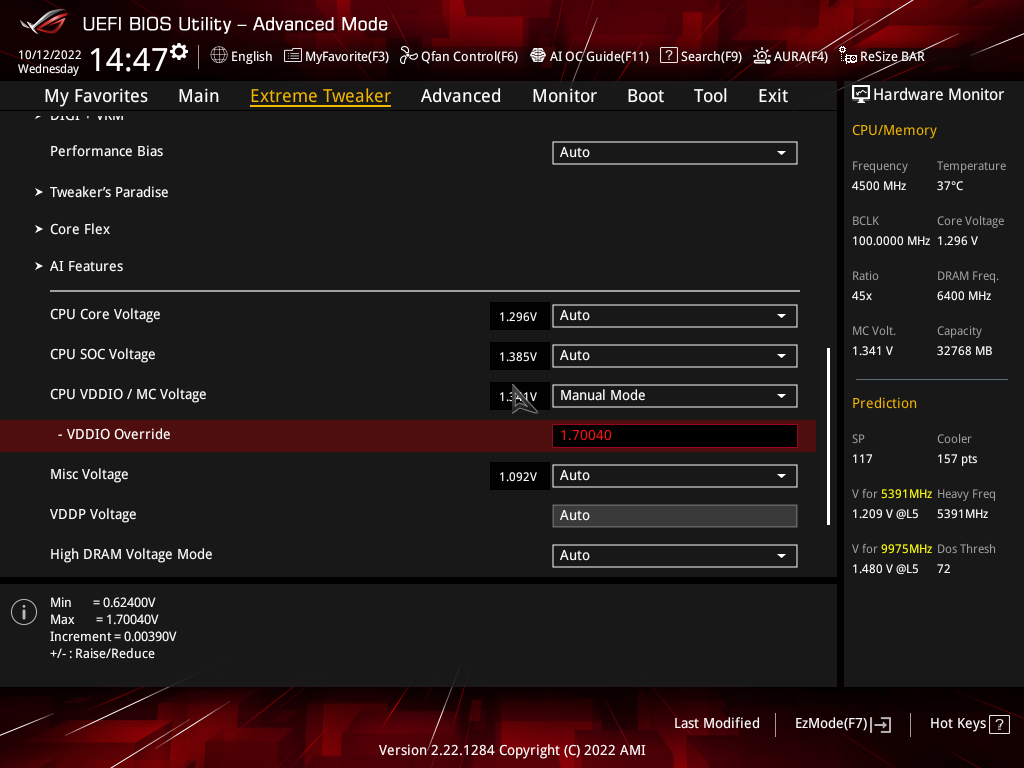1024x768 pixels.
Task: Click the VDDP Voltage Auto field
Action: 675,516
